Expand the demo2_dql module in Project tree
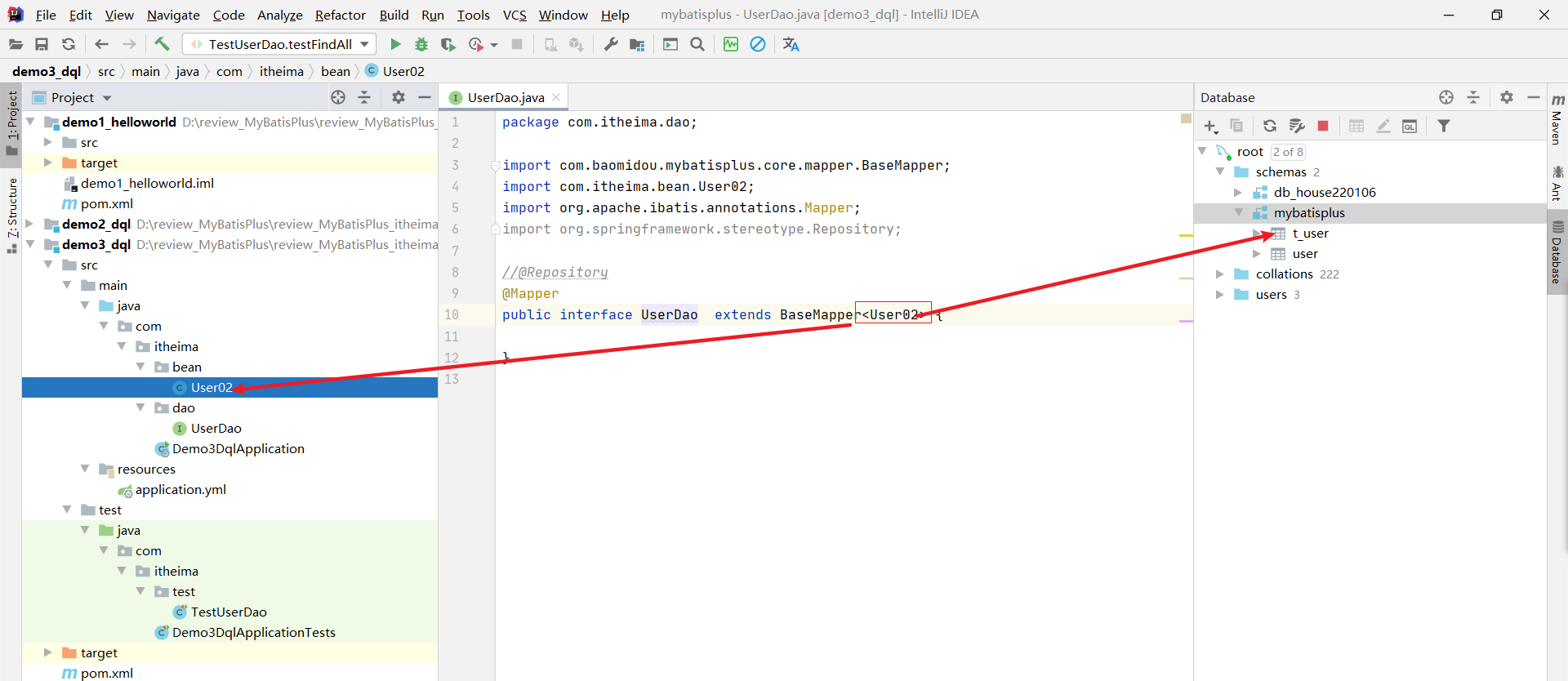 (x=30, y=224)
